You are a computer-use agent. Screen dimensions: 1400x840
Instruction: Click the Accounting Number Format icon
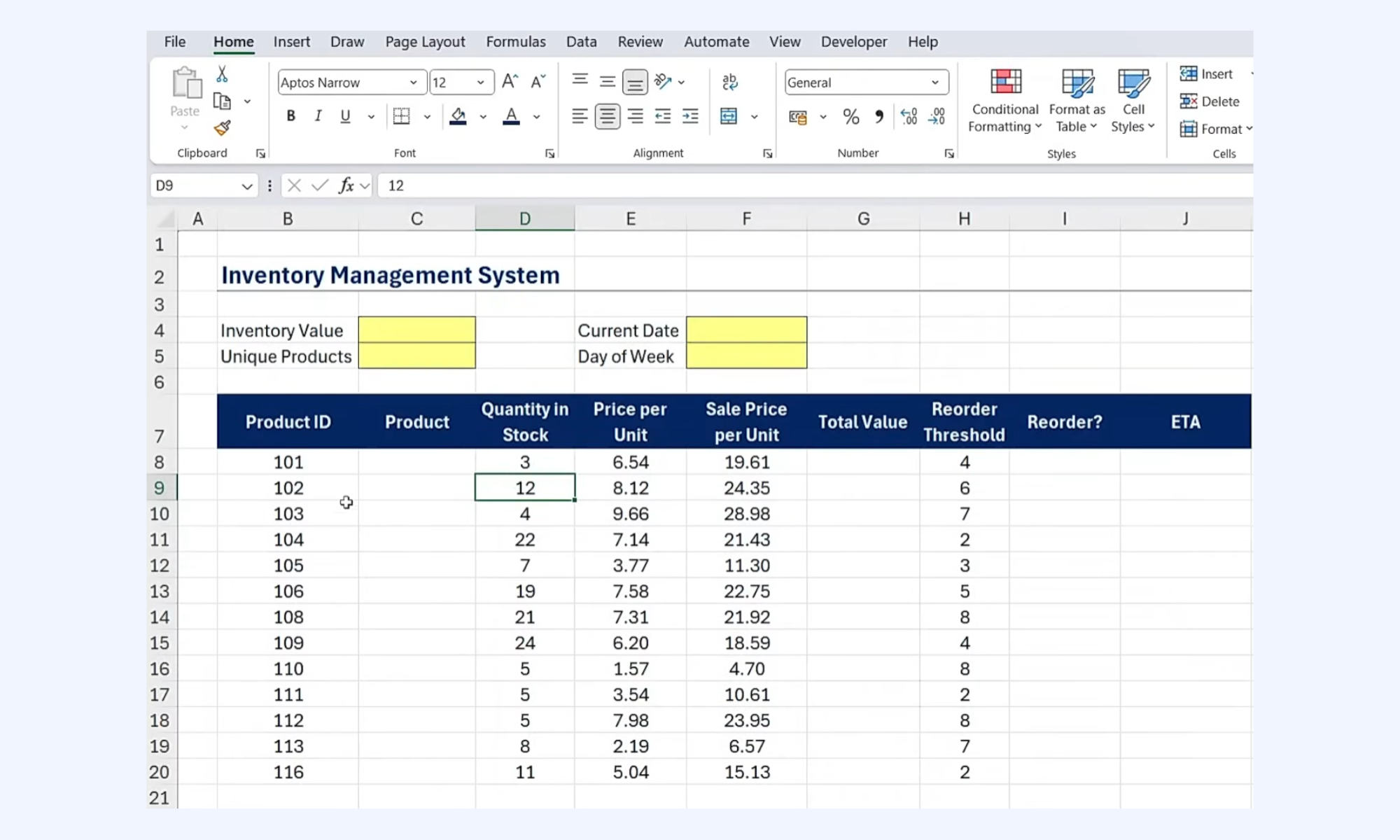(x=798, y=117)
